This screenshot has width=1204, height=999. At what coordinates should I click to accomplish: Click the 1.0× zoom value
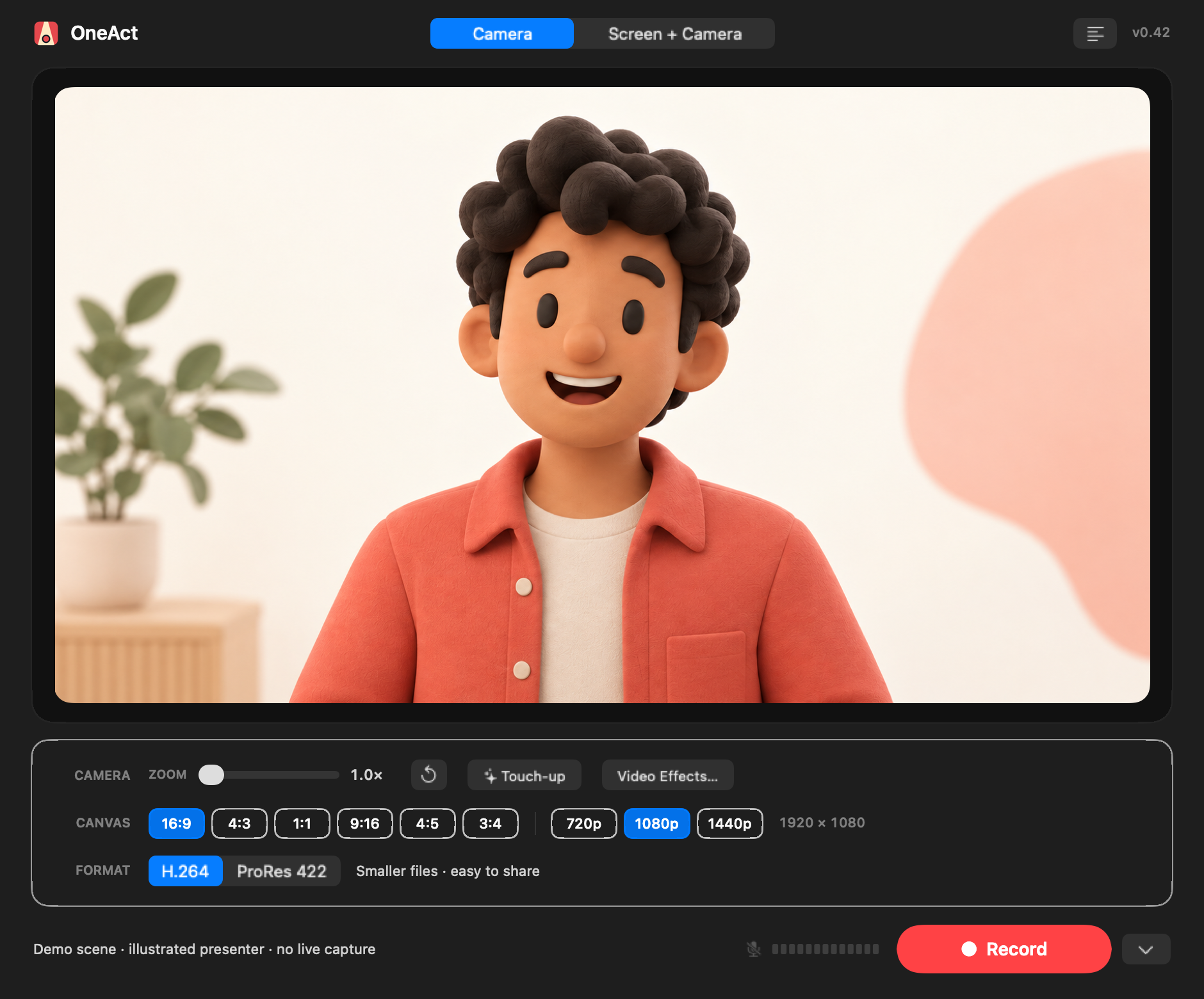pos(366,775)
